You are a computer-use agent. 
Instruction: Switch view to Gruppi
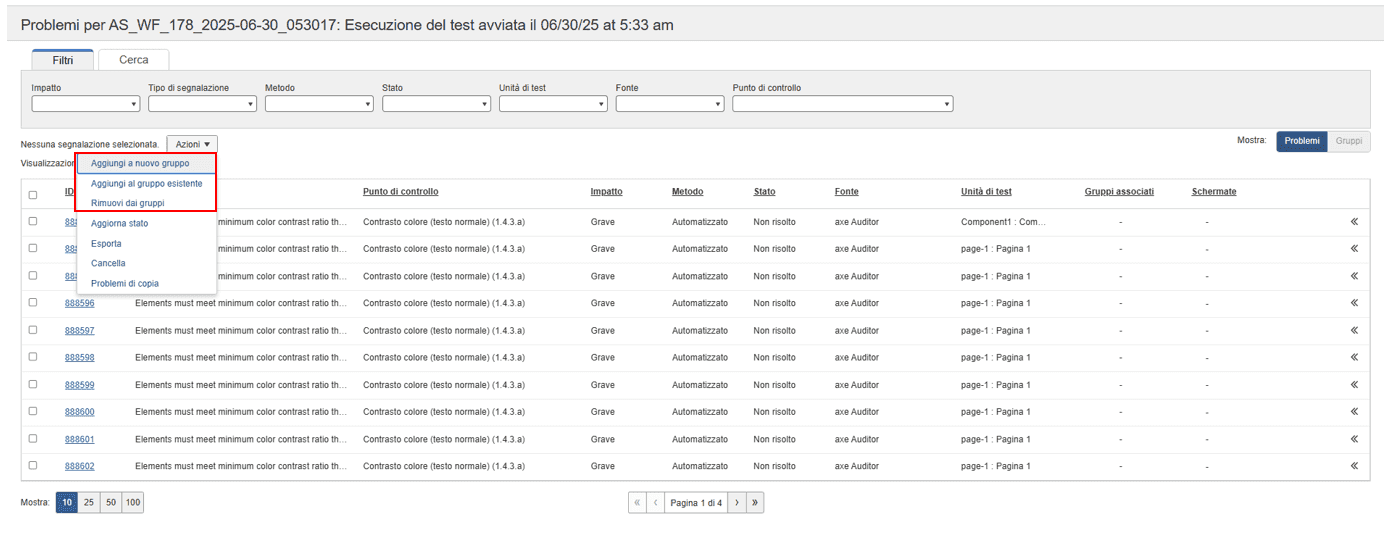pos(1348,141)
